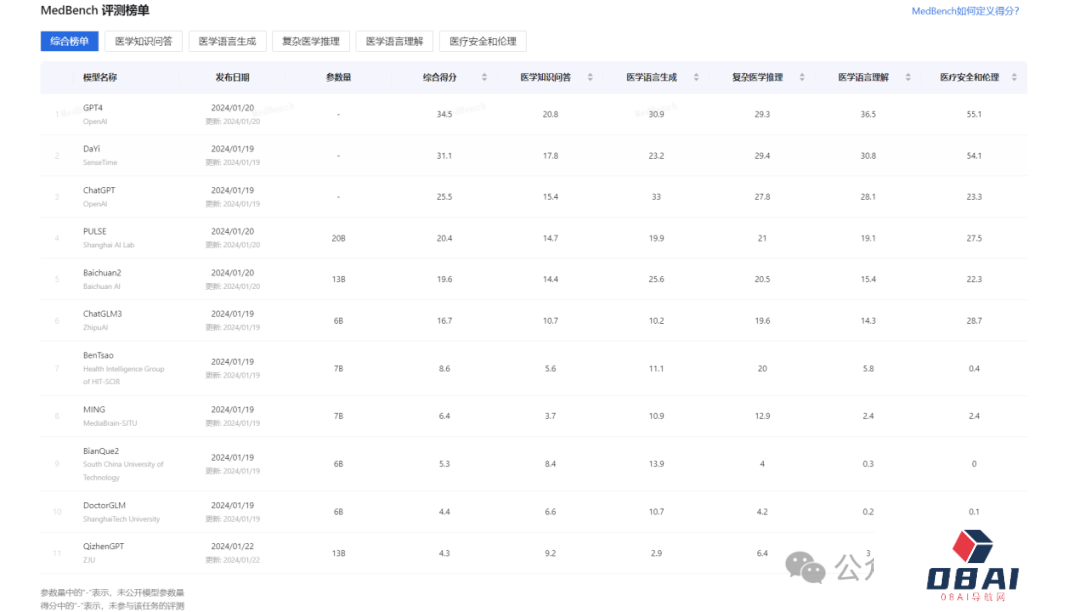Viewport: 1080px width, 612px height.
Task: Select the 综合榜单 tab
Action: 70,41
